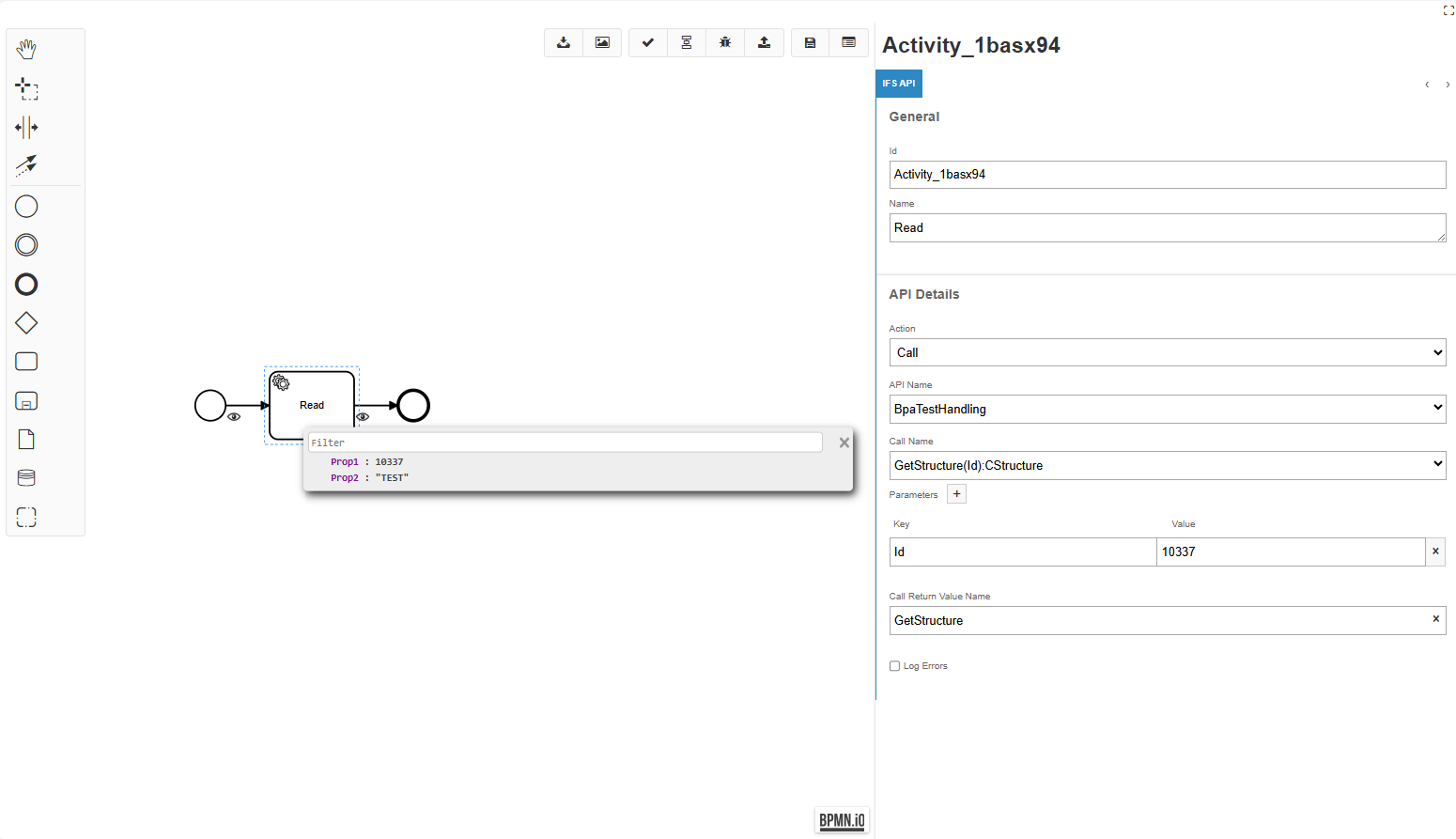Create an end event from palette
The image size is (1456, 839).
[x=26, y=284]
